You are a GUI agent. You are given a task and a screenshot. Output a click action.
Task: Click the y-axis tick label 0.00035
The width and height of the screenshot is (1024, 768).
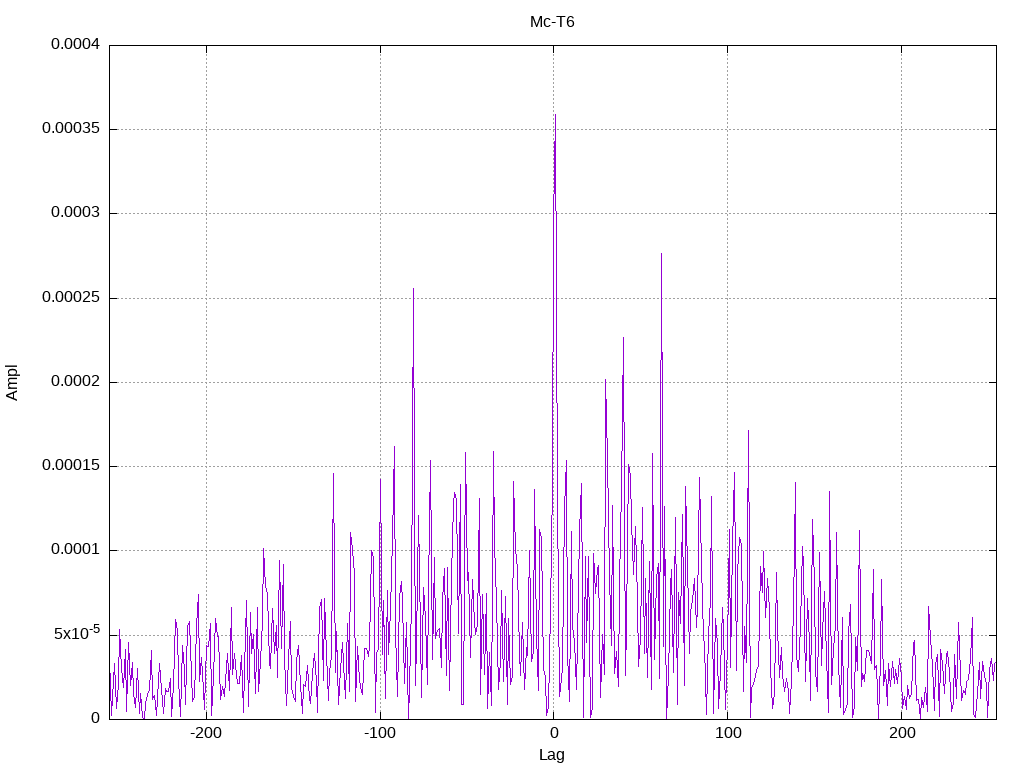pos(71,129)
